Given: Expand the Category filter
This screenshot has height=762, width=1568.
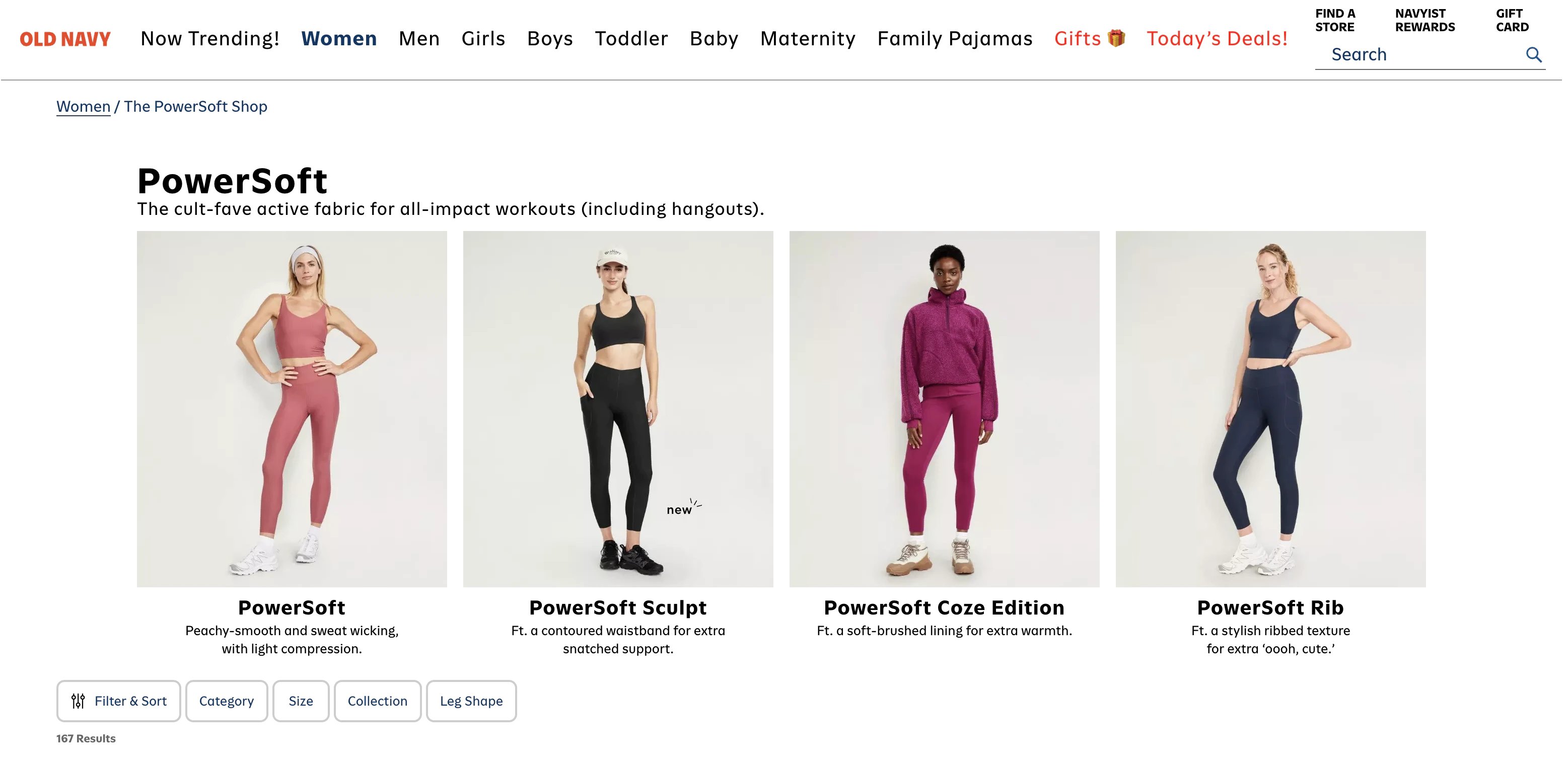Looking at the screenshot, I should tap(227, 701).
